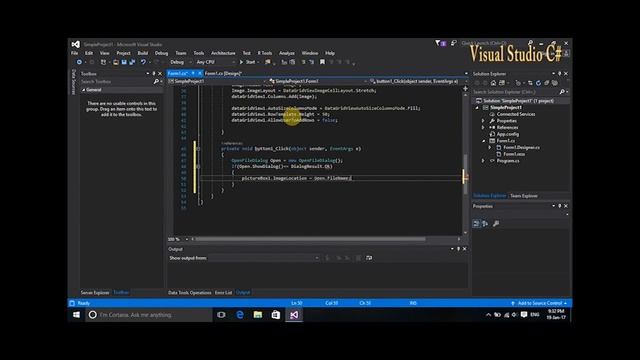Click the Alphabetical sort icon in Properties
Screen dimensions: 640x360
tap(485, 224)
